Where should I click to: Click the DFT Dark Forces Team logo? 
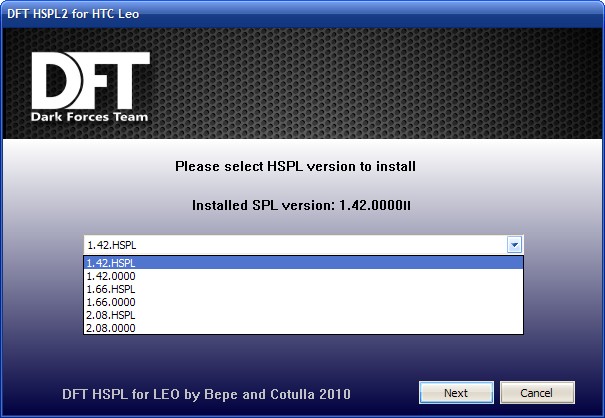point(90,87)
